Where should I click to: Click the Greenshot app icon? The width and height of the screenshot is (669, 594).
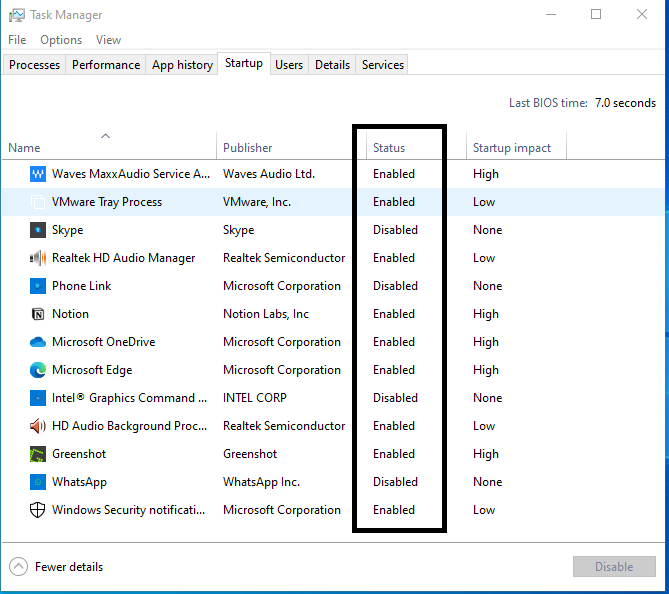(x=38, y=454)
